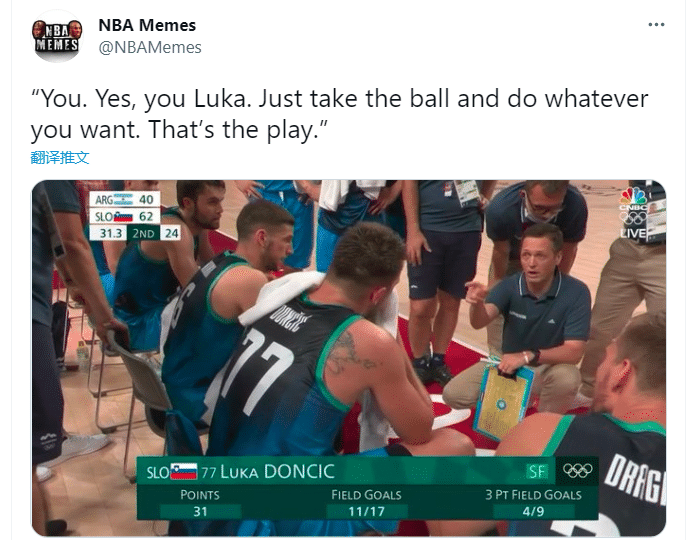Click the CNBC peacock logo in the video
689x540 pixels.
633,197
